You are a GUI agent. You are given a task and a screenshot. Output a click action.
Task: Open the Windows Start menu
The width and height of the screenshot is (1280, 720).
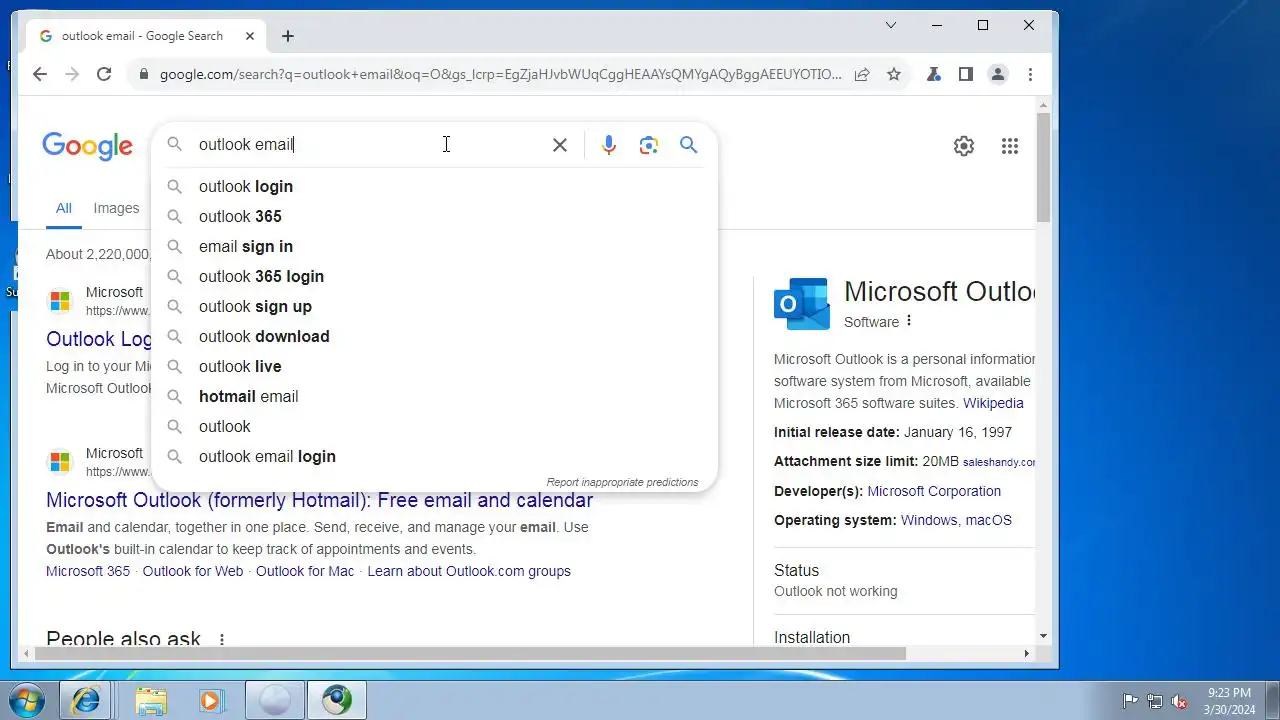coord(27,700)
